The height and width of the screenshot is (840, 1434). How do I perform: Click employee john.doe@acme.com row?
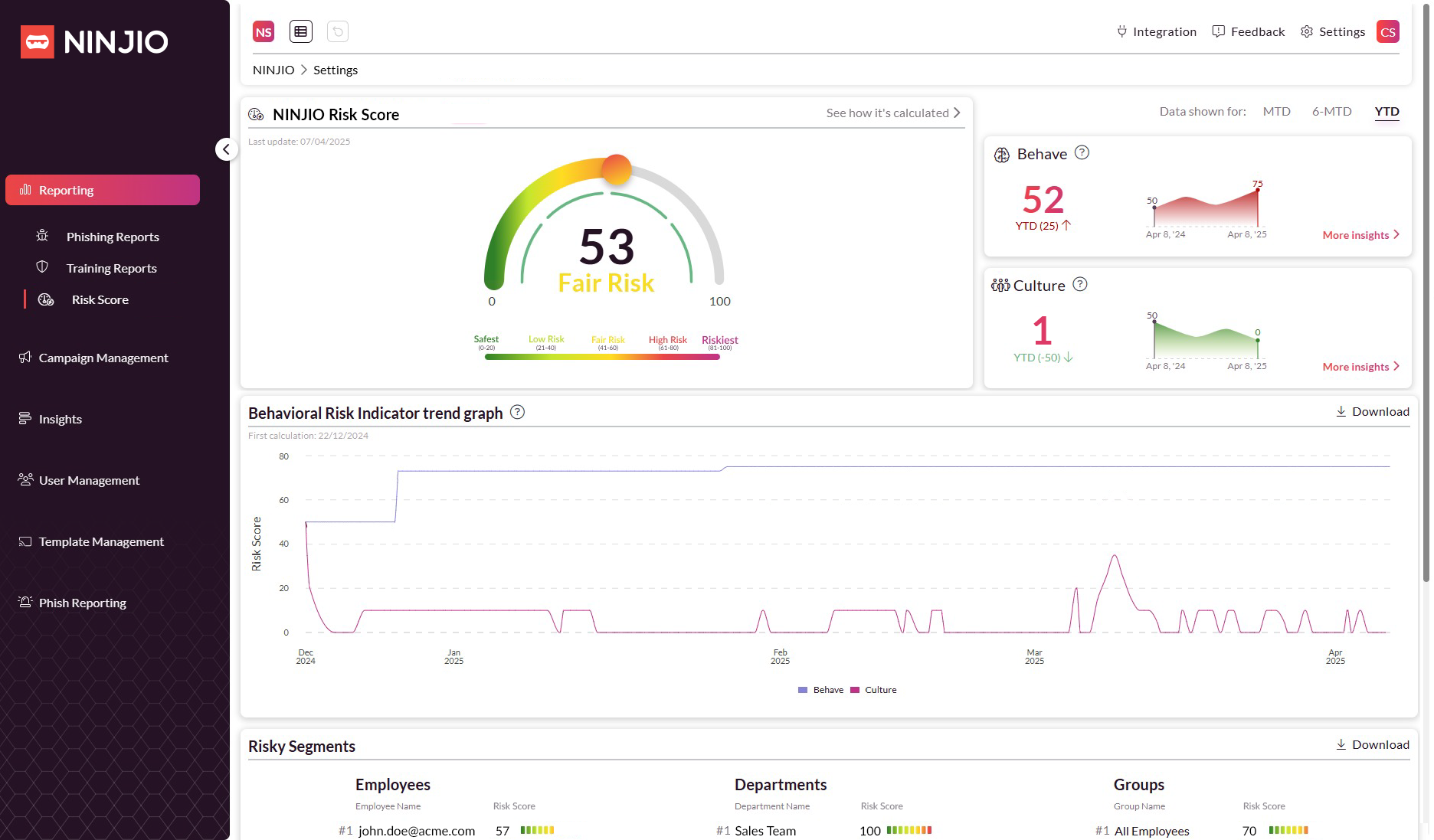tap(446, 831)
